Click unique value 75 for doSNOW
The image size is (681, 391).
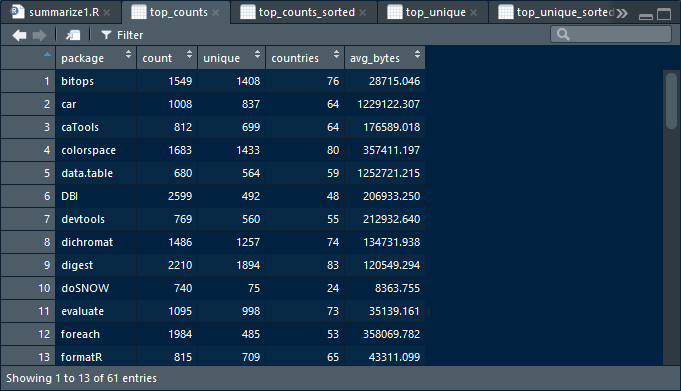click(254, 288)
